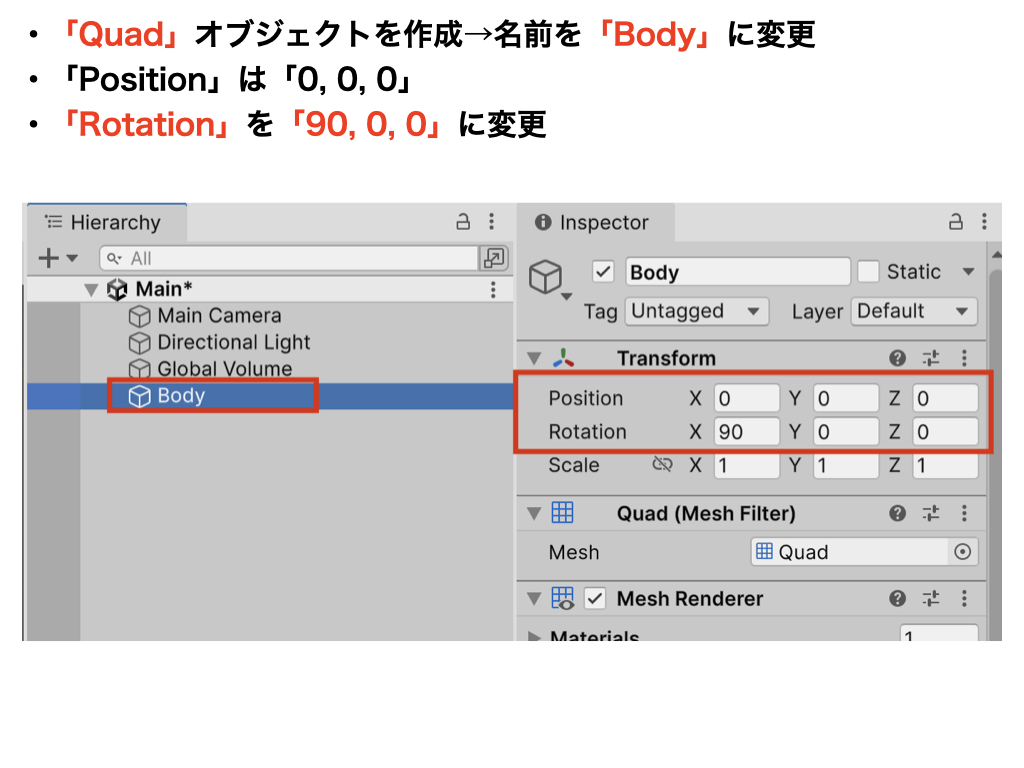Select the Inspector tab
The image size is (1024, 768).
click(x=596, y=223)
